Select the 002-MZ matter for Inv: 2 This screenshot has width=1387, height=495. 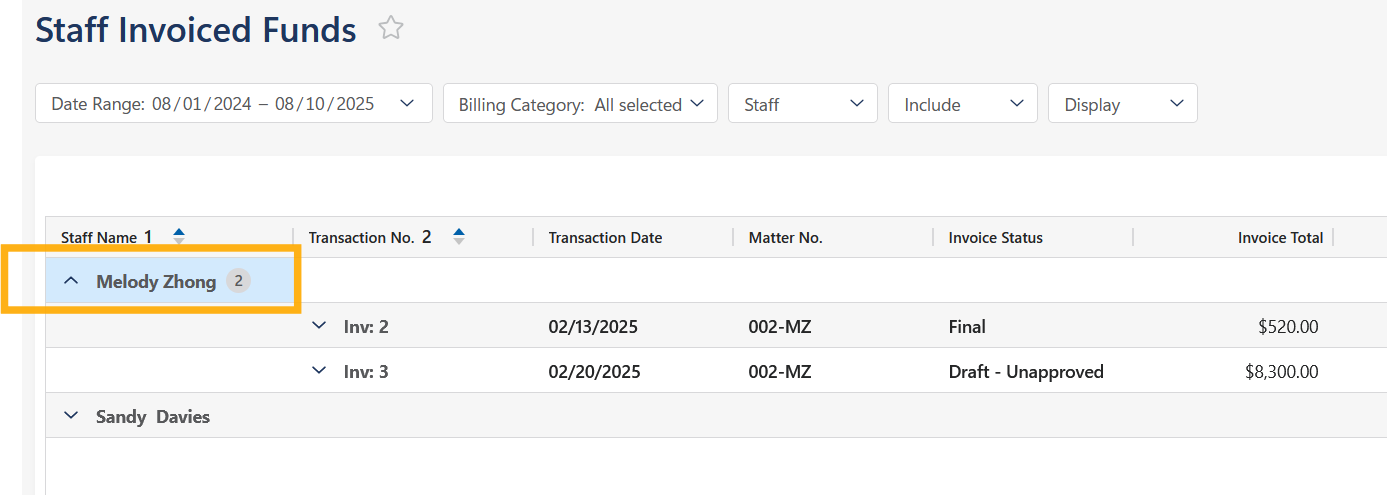coord(779,327)
